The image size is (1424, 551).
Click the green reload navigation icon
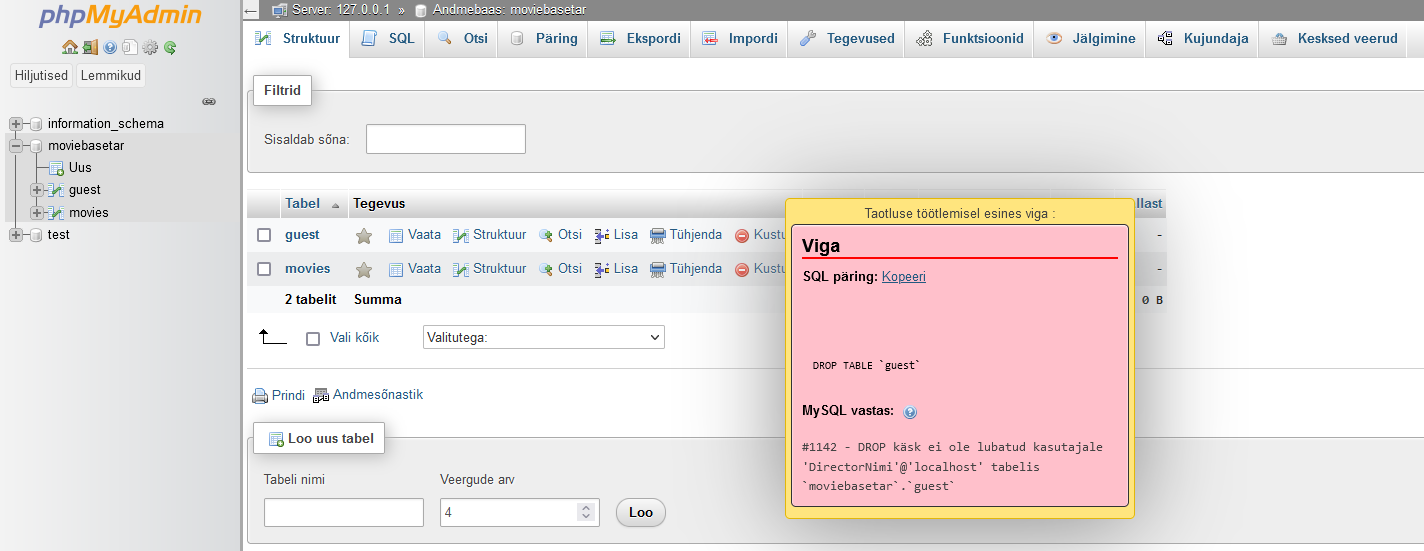(x=170, y=47)
